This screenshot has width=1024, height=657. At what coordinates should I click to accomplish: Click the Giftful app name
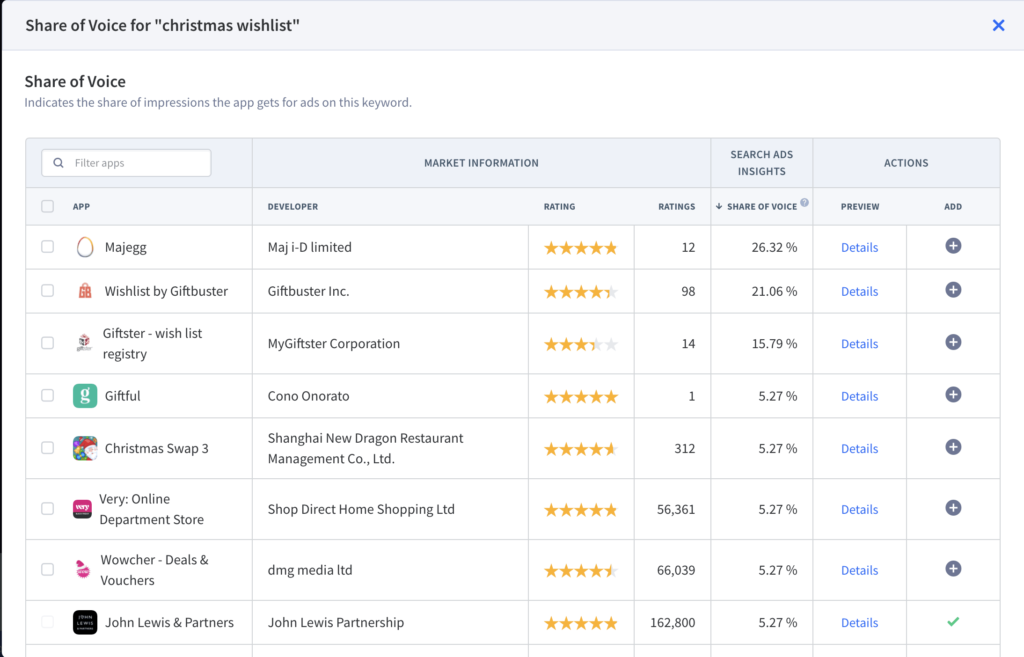click(122, 396)
